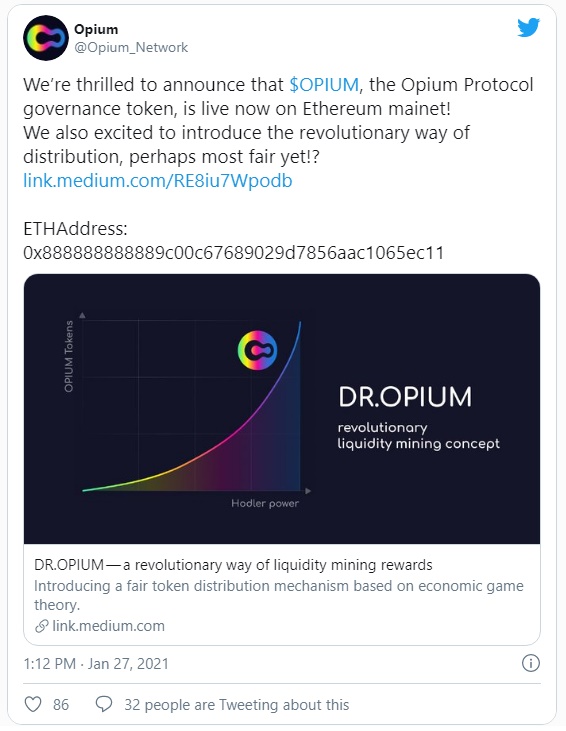The width and height of the screenshot is (566, 731).
Task: Click the 86 likes count
Action: tap(61, 705)
